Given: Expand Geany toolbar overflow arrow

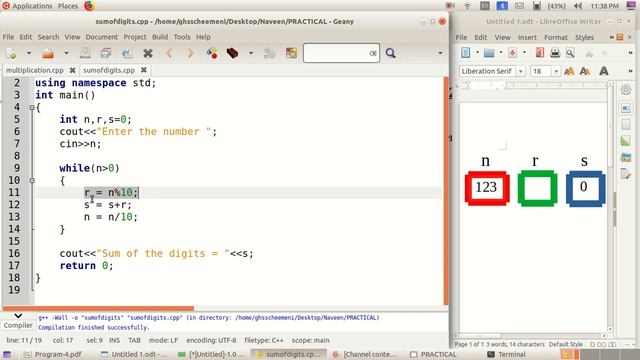Looking at the screenshot, I should (x=440, y=53).
